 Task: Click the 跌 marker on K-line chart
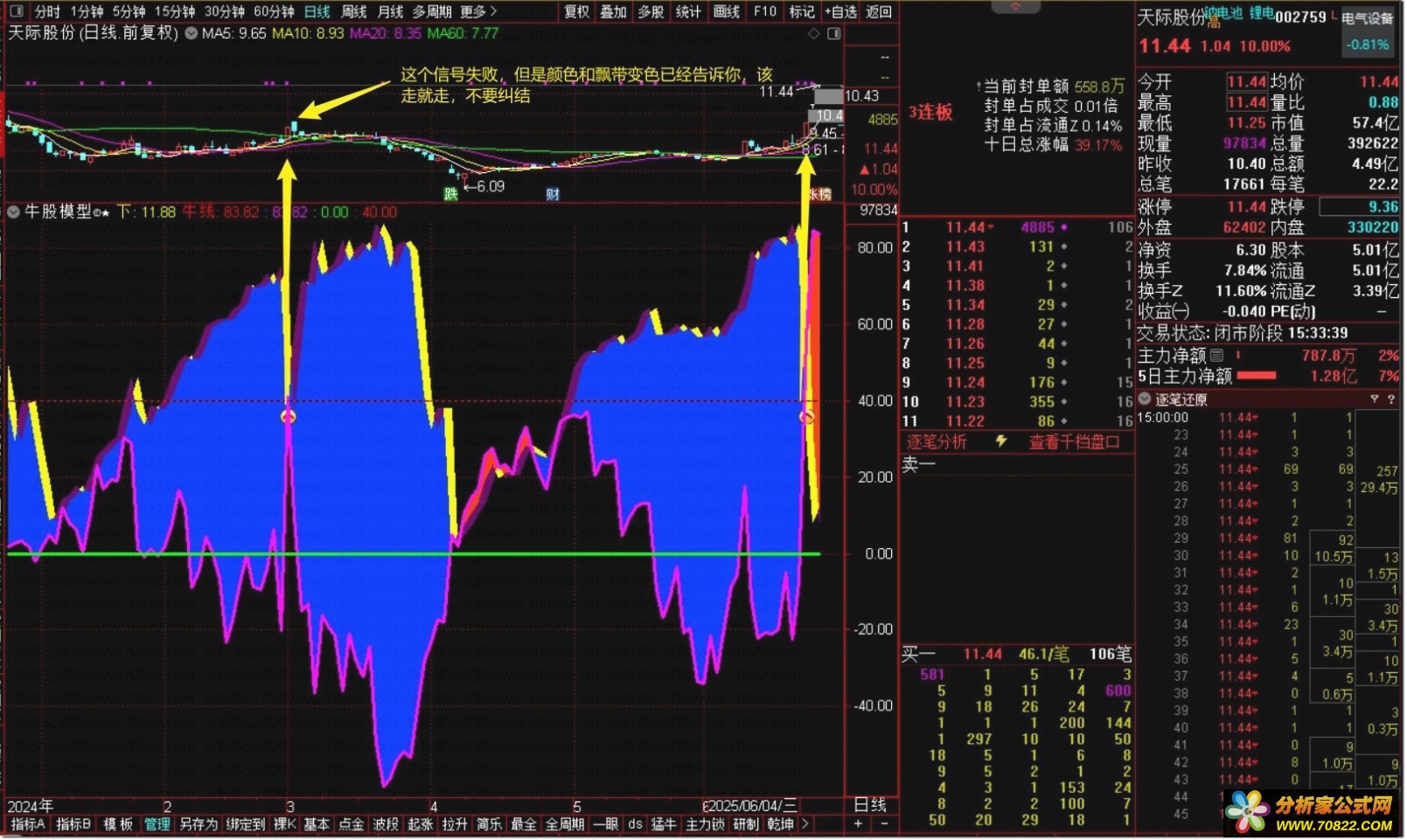tap(451, 194)
